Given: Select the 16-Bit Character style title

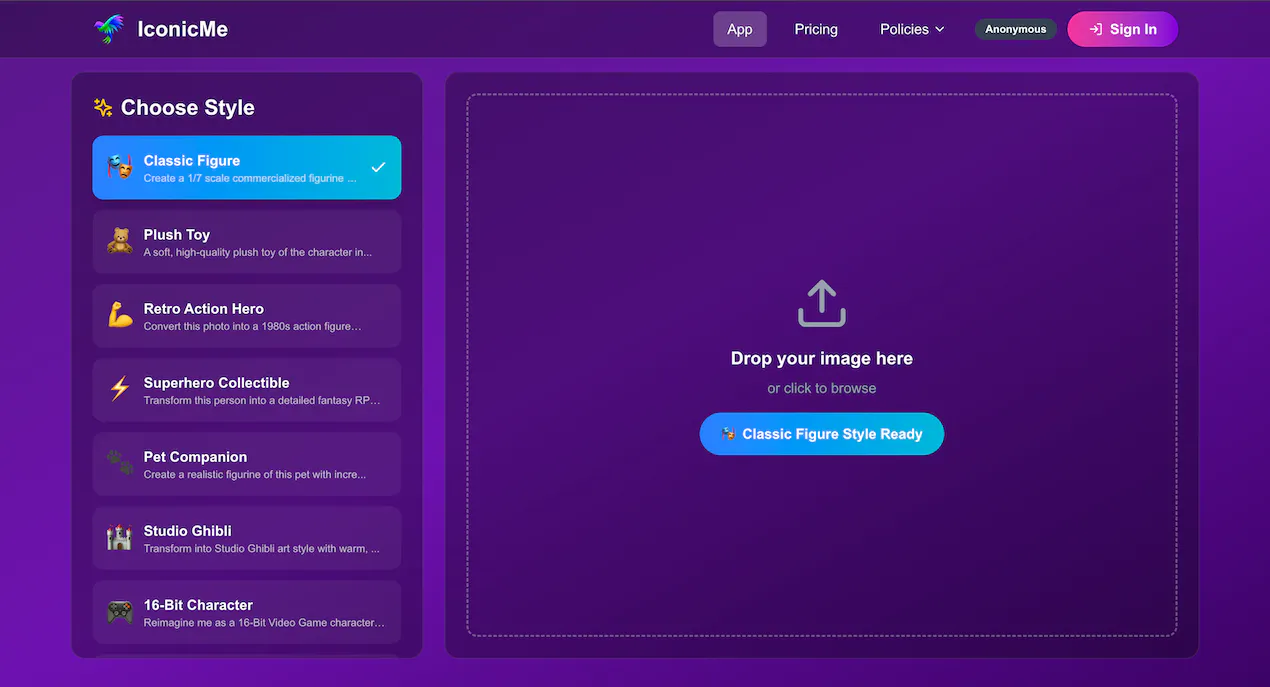Looking at the screenshot, I should tap(198, 604).
